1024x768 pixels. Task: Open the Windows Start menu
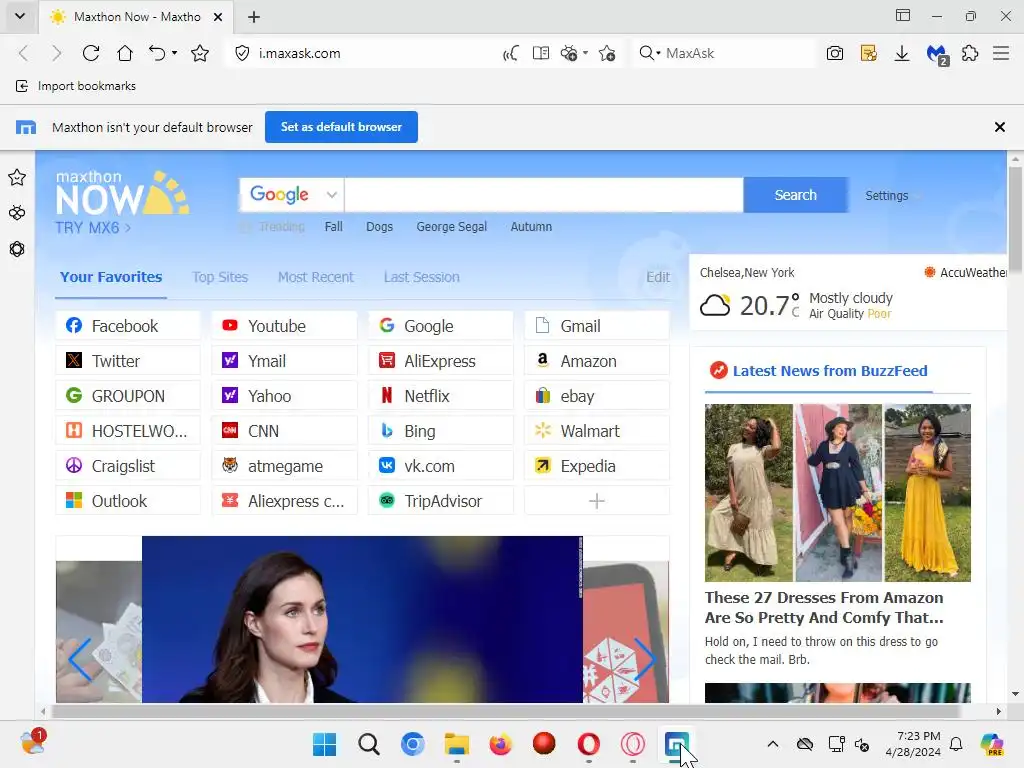click(x=325, y=744)
